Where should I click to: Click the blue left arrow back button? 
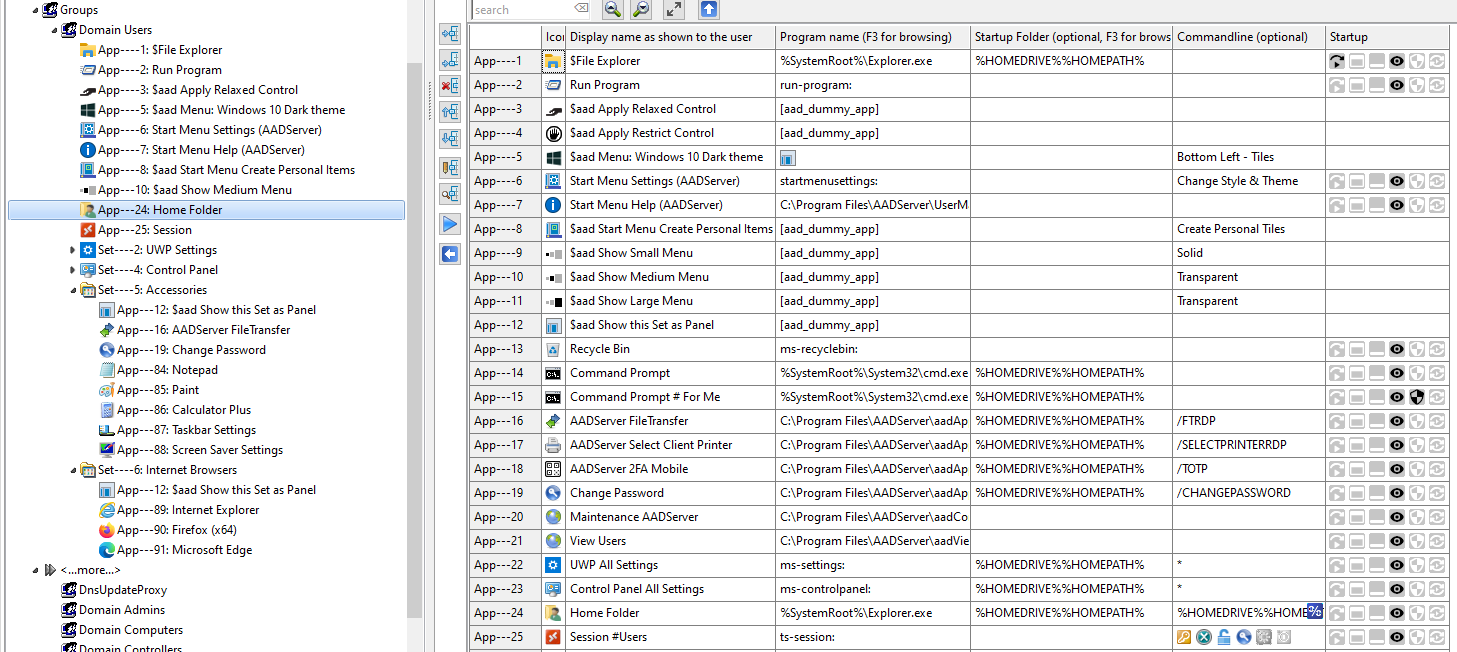(x=450, y=254)
